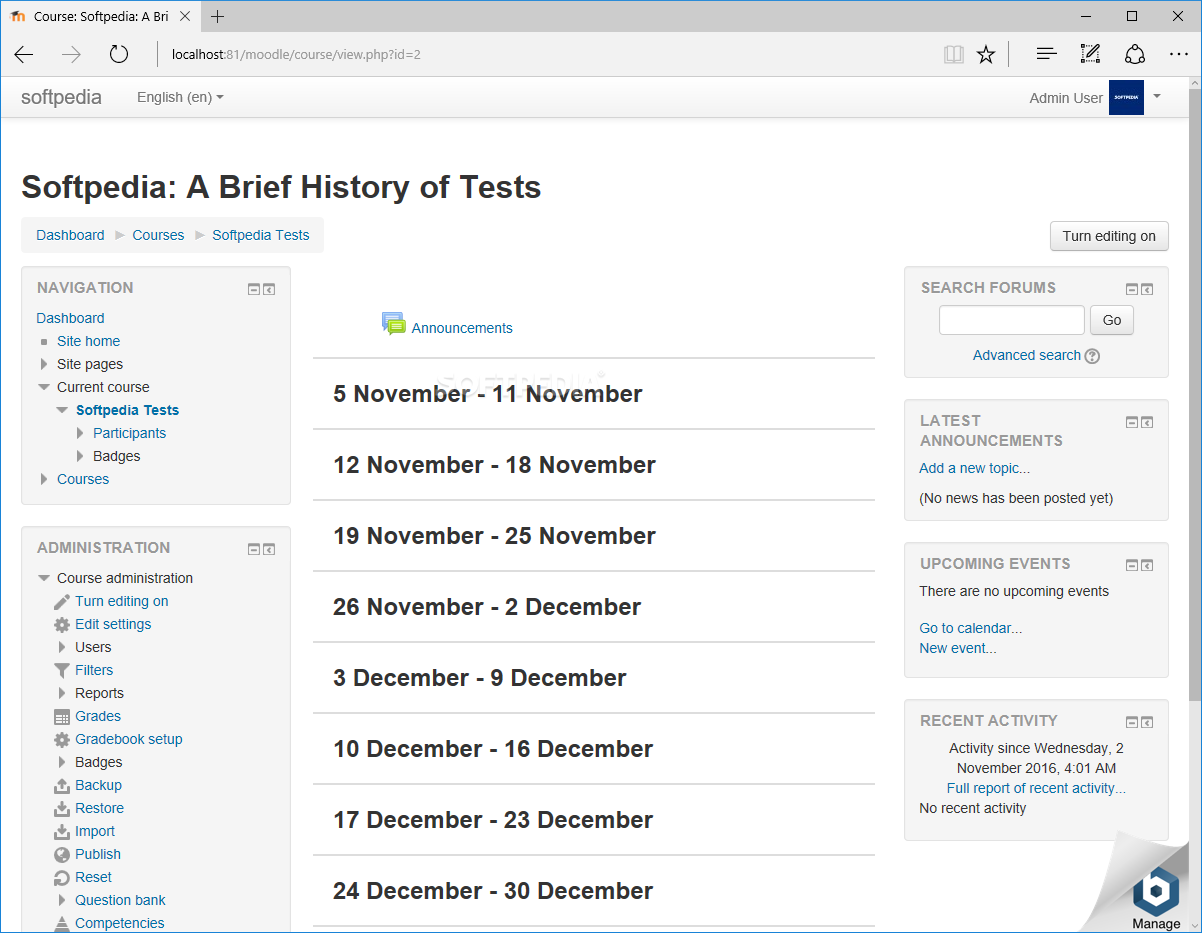Image resolution: width=1202 pixels, height=933 pixels.
Task: Open the Admin User menu arrow
Action: tap(1157, 96)
